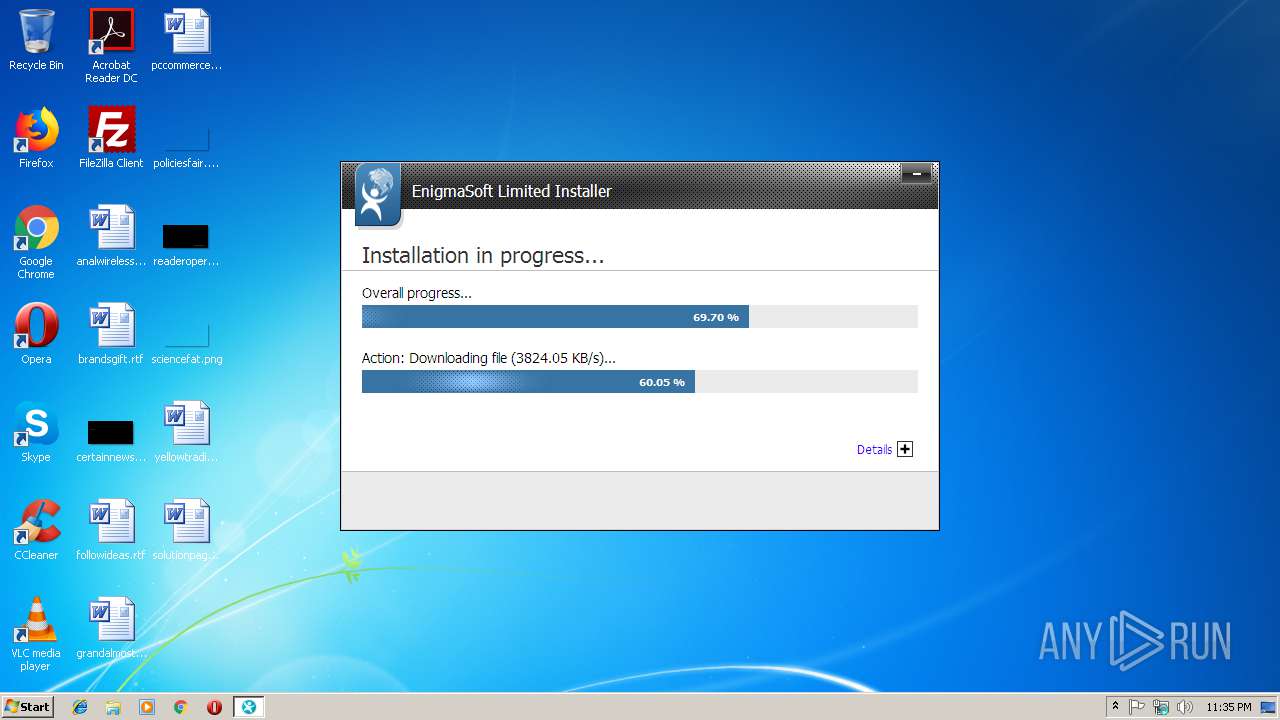
Task: Open the Recycle Bin desktop icon
Action: [x=36, y=40]
